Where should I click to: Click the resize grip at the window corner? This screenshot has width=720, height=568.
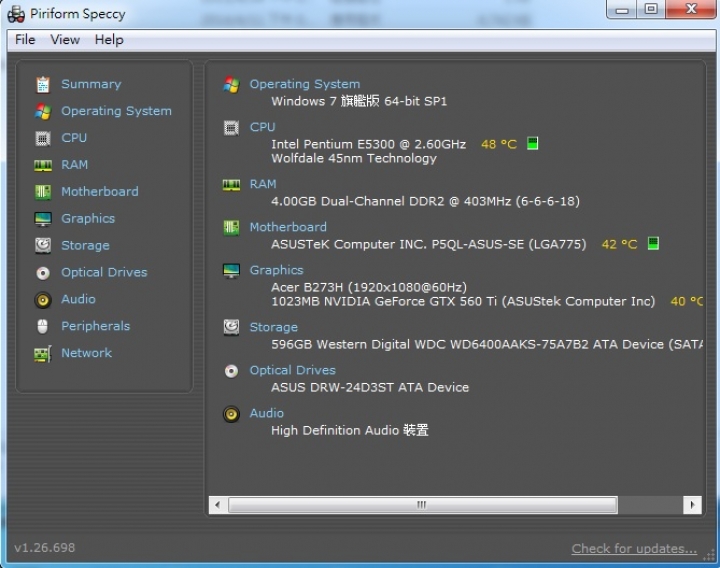(709, 556)
